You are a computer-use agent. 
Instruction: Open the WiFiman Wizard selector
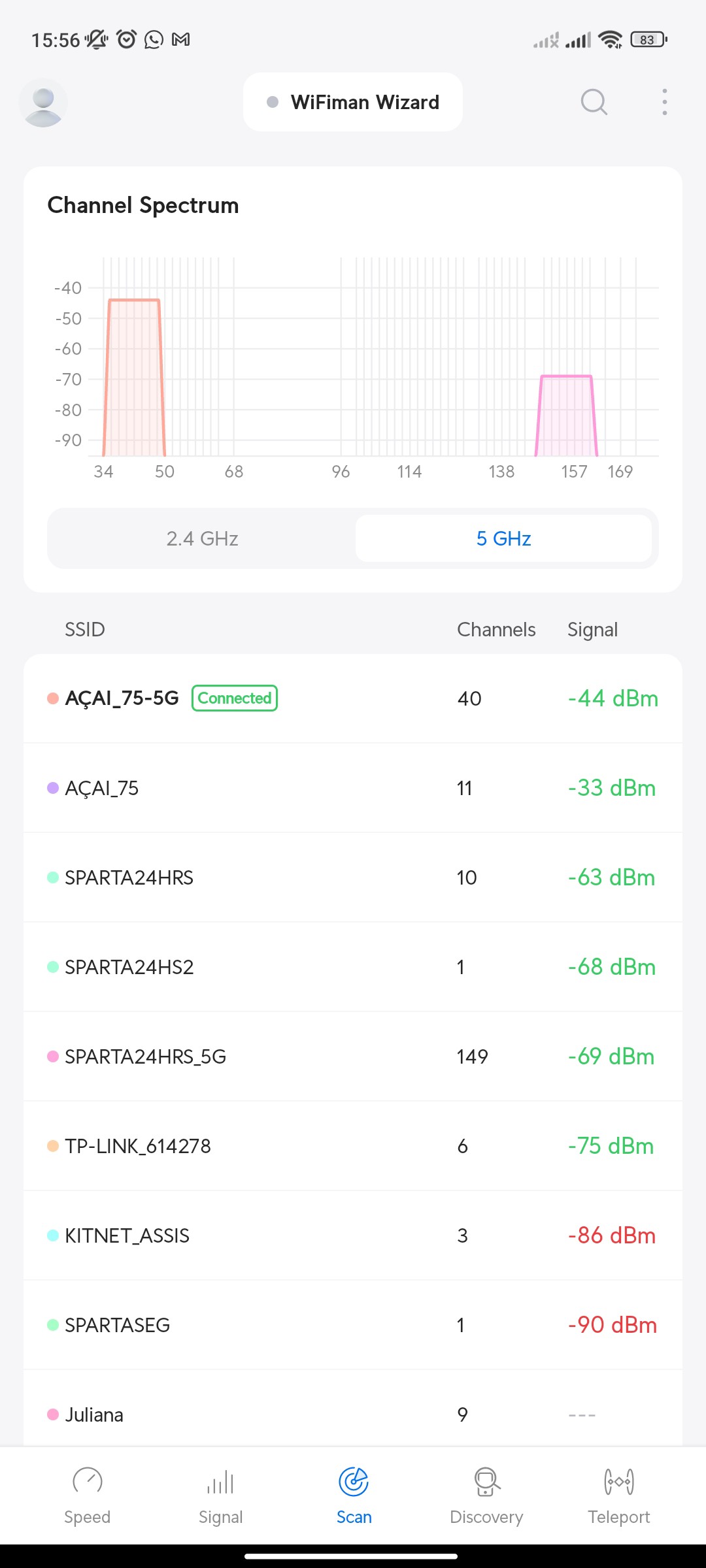coord(353,102)
